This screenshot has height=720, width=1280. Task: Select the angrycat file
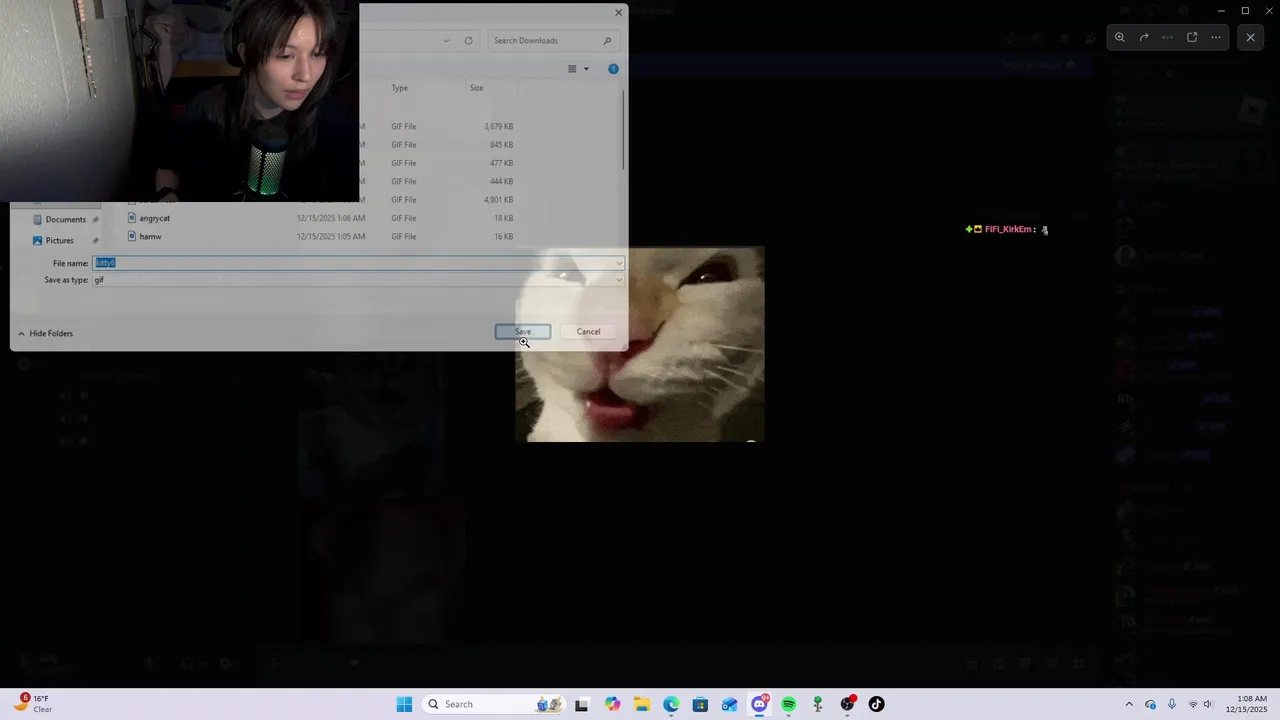(x=154, y=218)
